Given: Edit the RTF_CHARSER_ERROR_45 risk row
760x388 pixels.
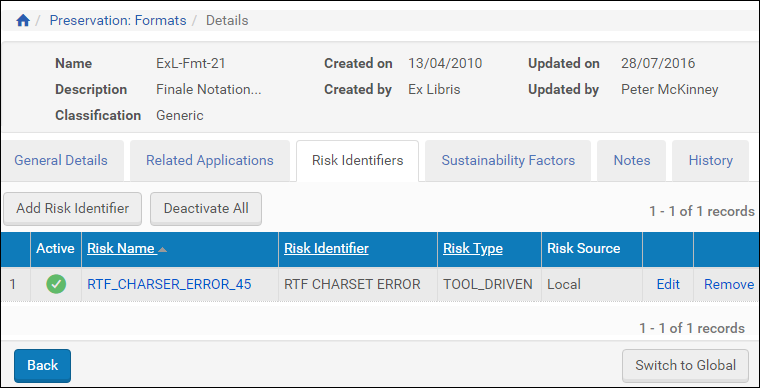Looking at the screenshot, I should click(x=668, y=284).
